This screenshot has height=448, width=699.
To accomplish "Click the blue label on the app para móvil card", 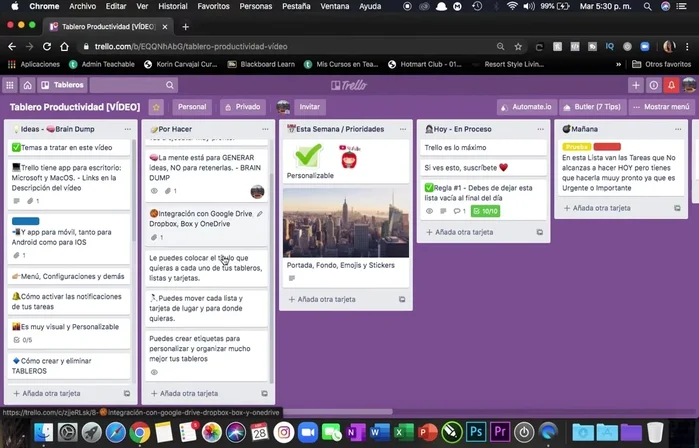I will (25, 221).
